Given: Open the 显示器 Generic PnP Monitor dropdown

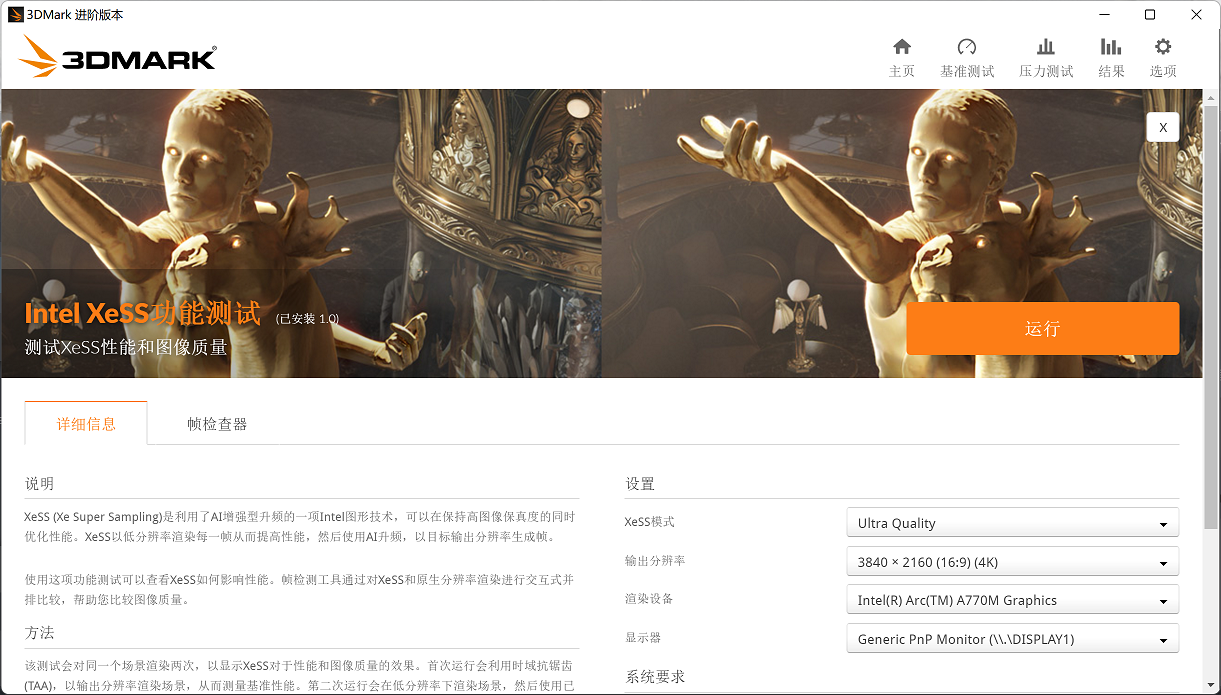Looking at the screenshot, I should [x=1012, y=639].
